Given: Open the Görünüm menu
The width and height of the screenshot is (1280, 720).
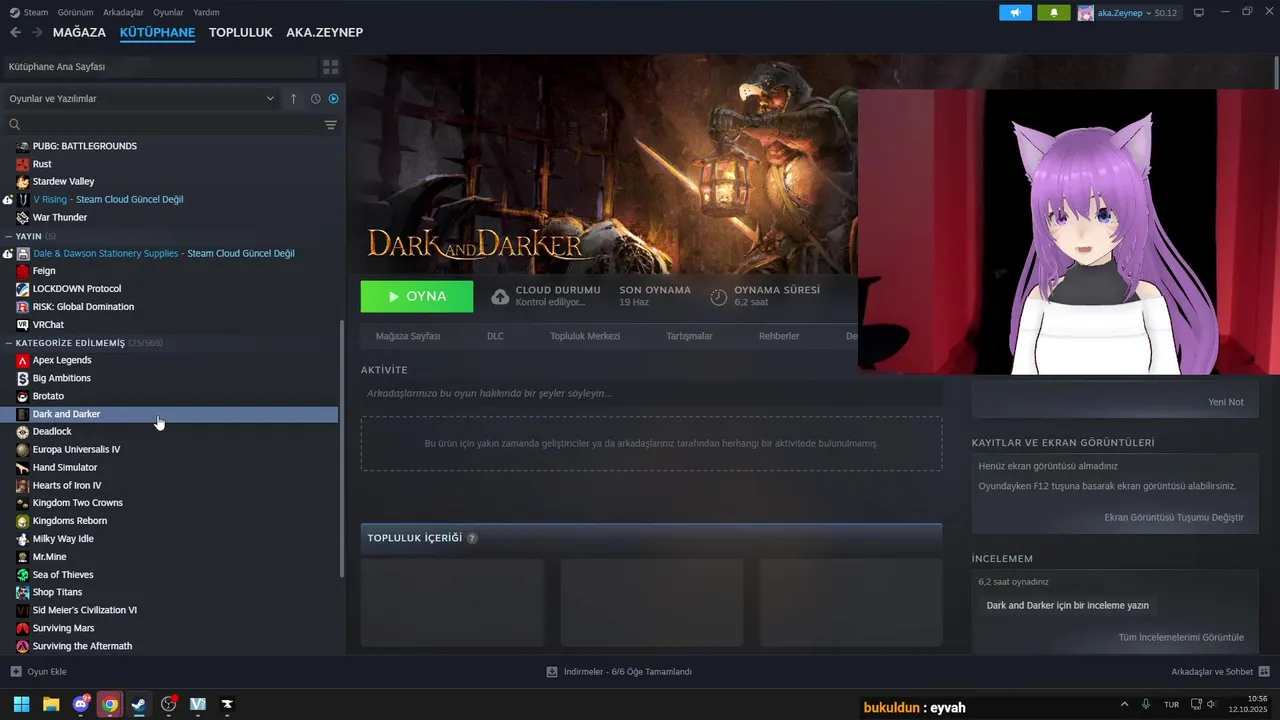Looking at the screenshot, I should [75, 12].
